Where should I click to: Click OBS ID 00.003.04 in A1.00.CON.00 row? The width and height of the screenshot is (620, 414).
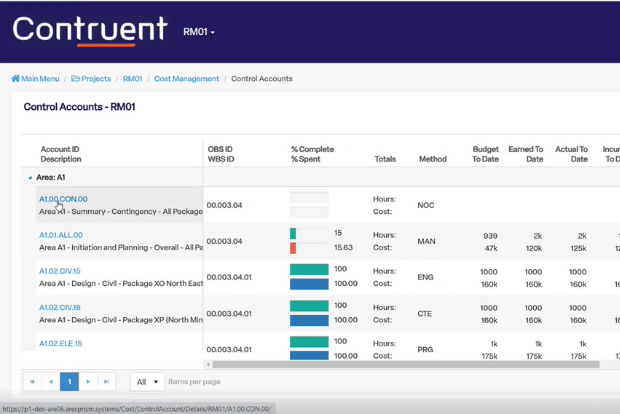click(224, 205)
